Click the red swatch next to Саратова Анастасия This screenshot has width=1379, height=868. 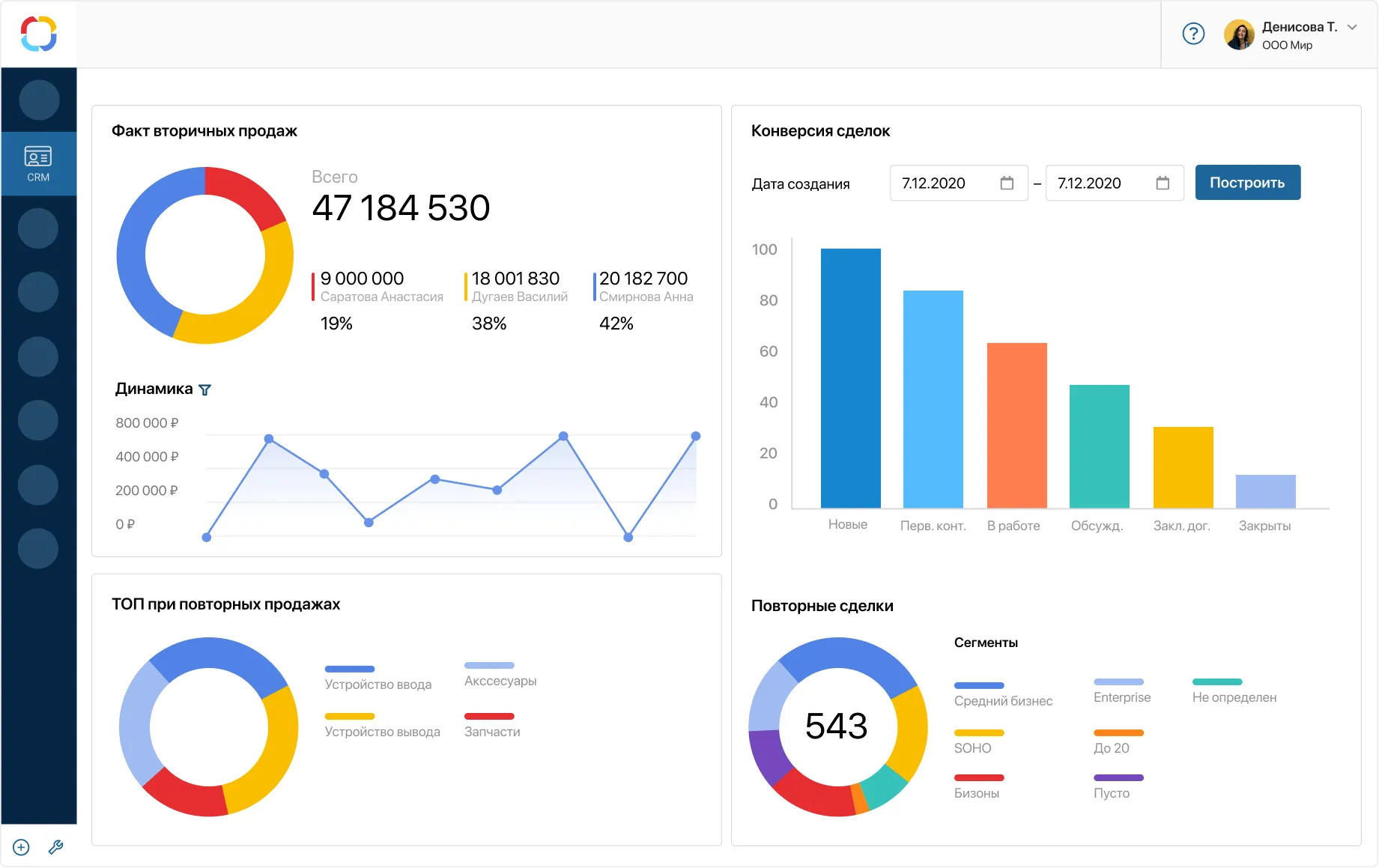click(x=313, y=287)
